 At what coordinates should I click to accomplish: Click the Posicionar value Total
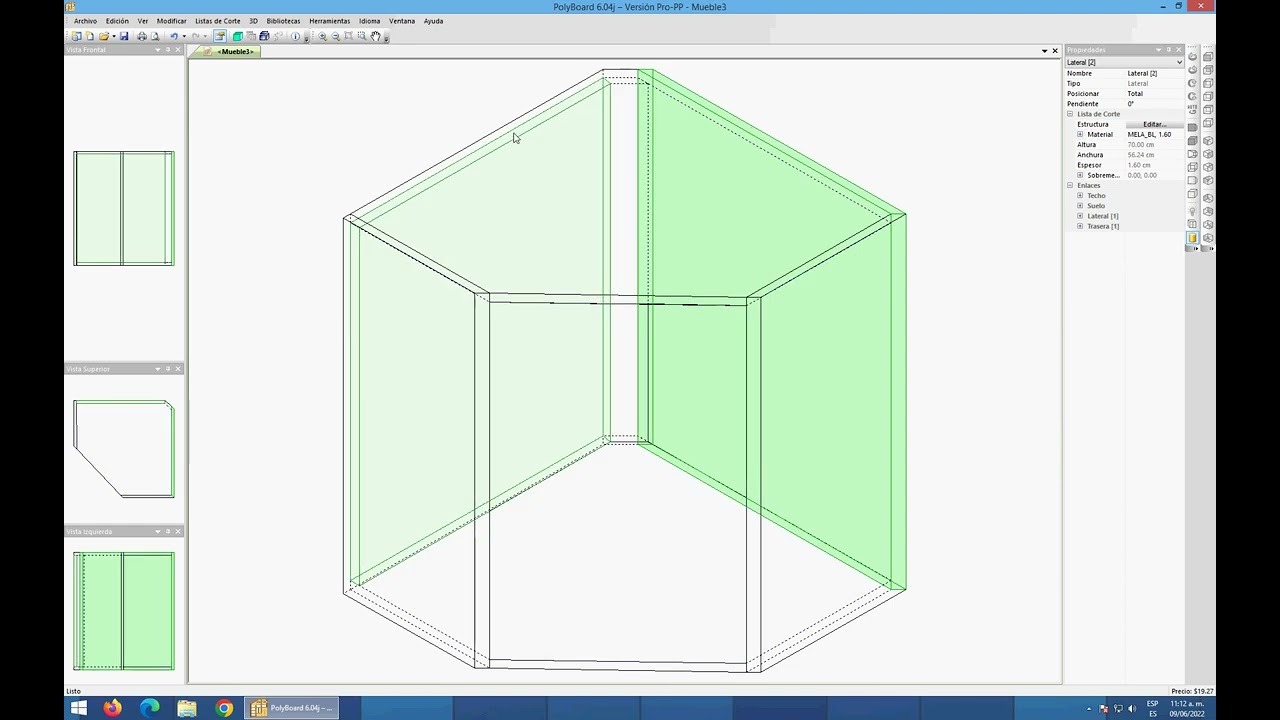point(1154,94)
